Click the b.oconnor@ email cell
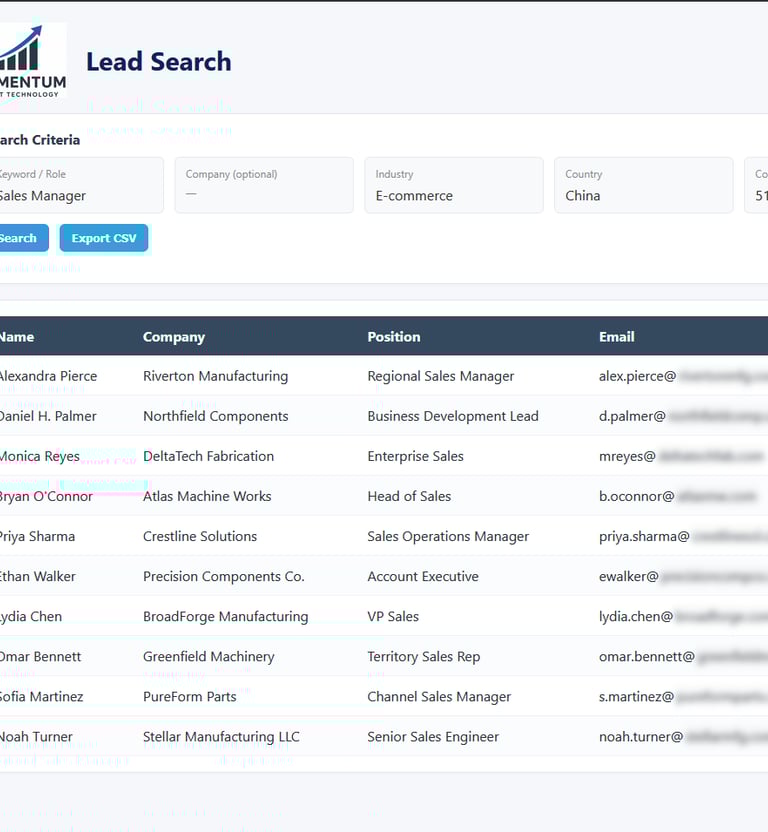768x832 pixels. click(677, 496)
